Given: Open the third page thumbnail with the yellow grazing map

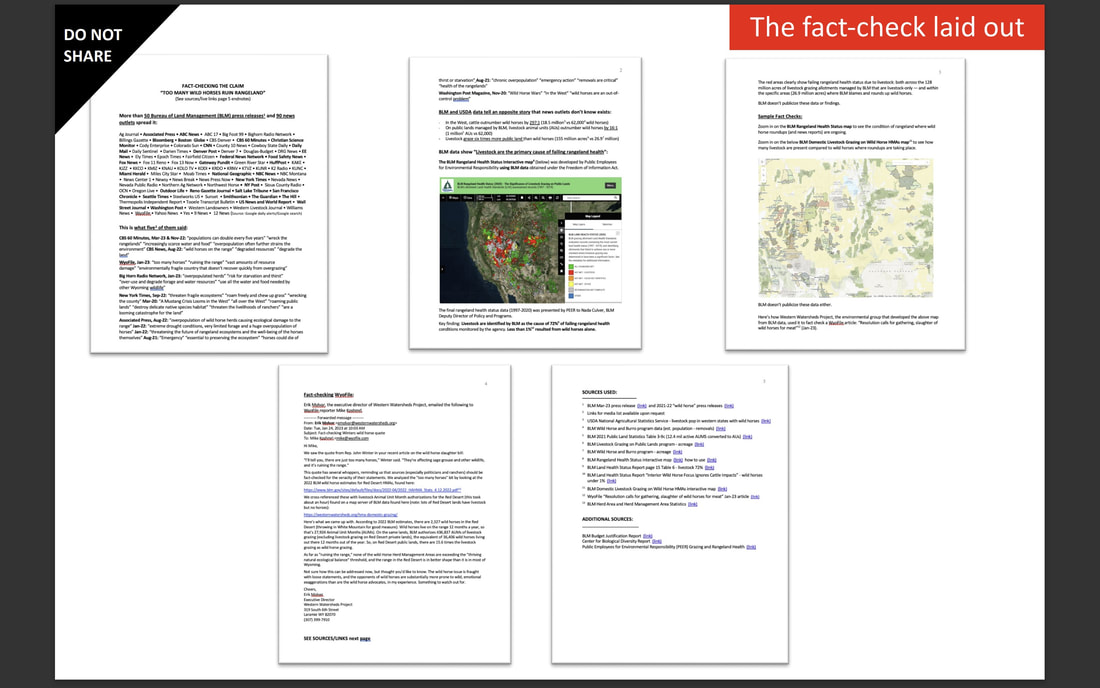Looking at the screenshot, I should pyautogui.click(x=845, y=204).
